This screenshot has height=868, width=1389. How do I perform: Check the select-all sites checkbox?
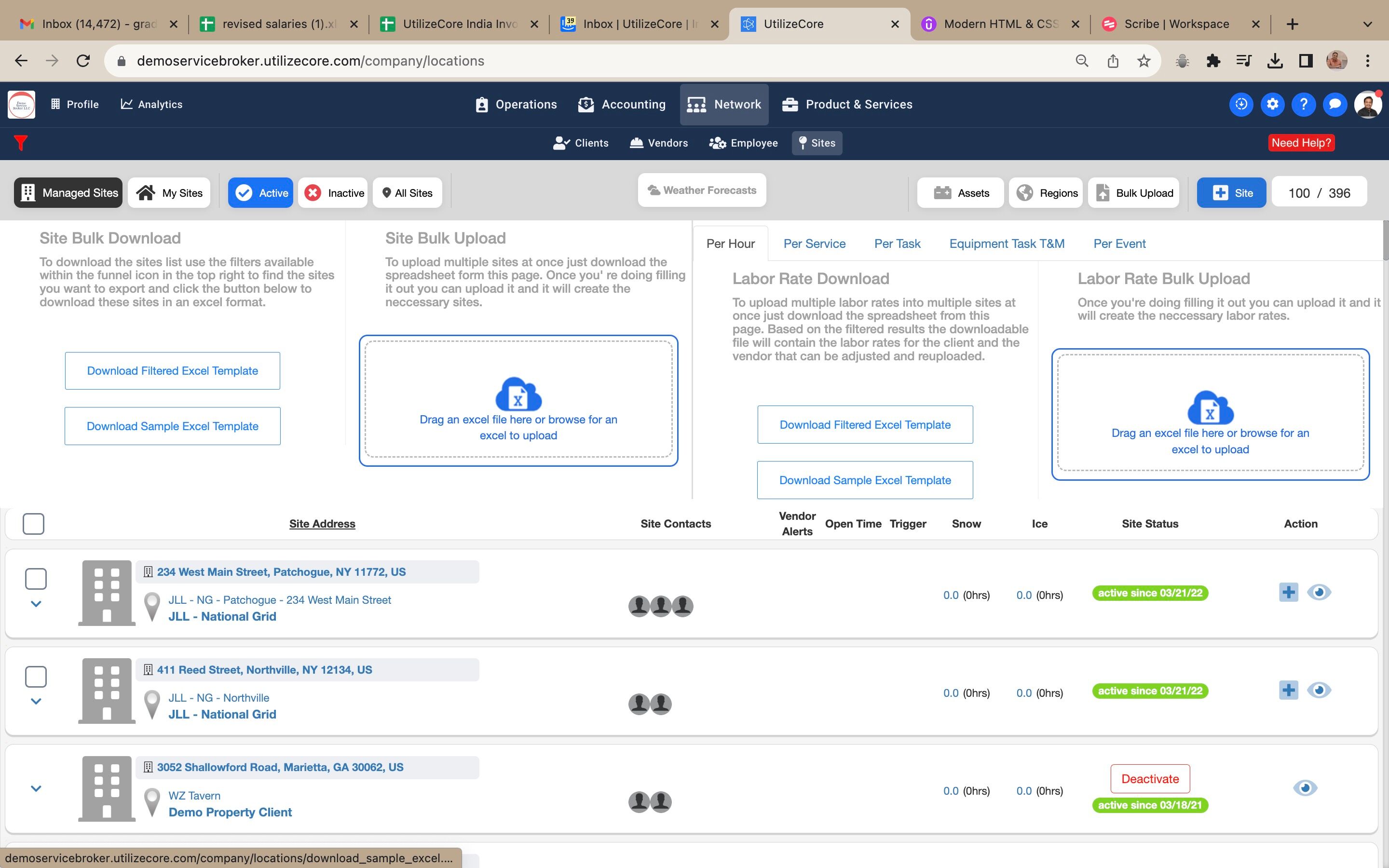pyautogui.click(x=33, y=524)
